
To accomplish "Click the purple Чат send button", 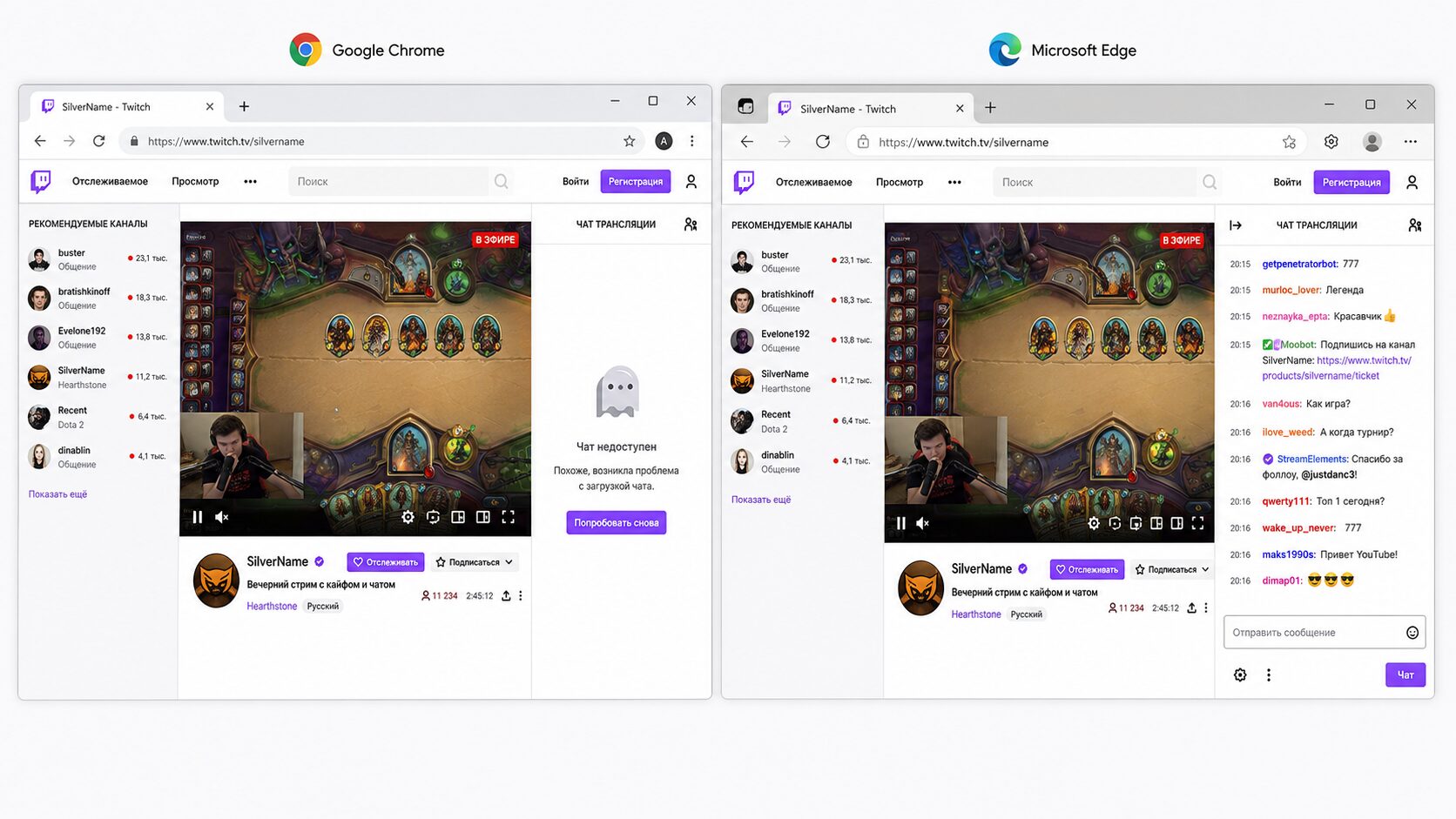I will [x=1405, y=675].
